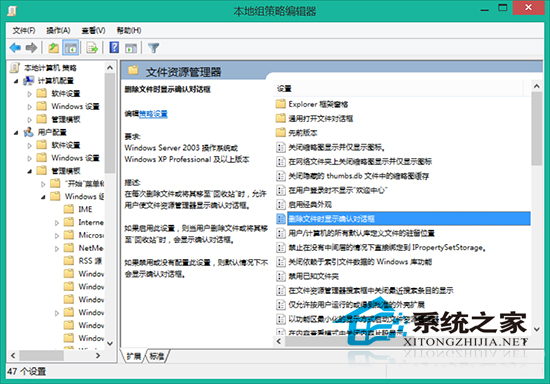Open the 先前版本 folder in list
Viewport: 550px width, 384px height.
(297, 133)
